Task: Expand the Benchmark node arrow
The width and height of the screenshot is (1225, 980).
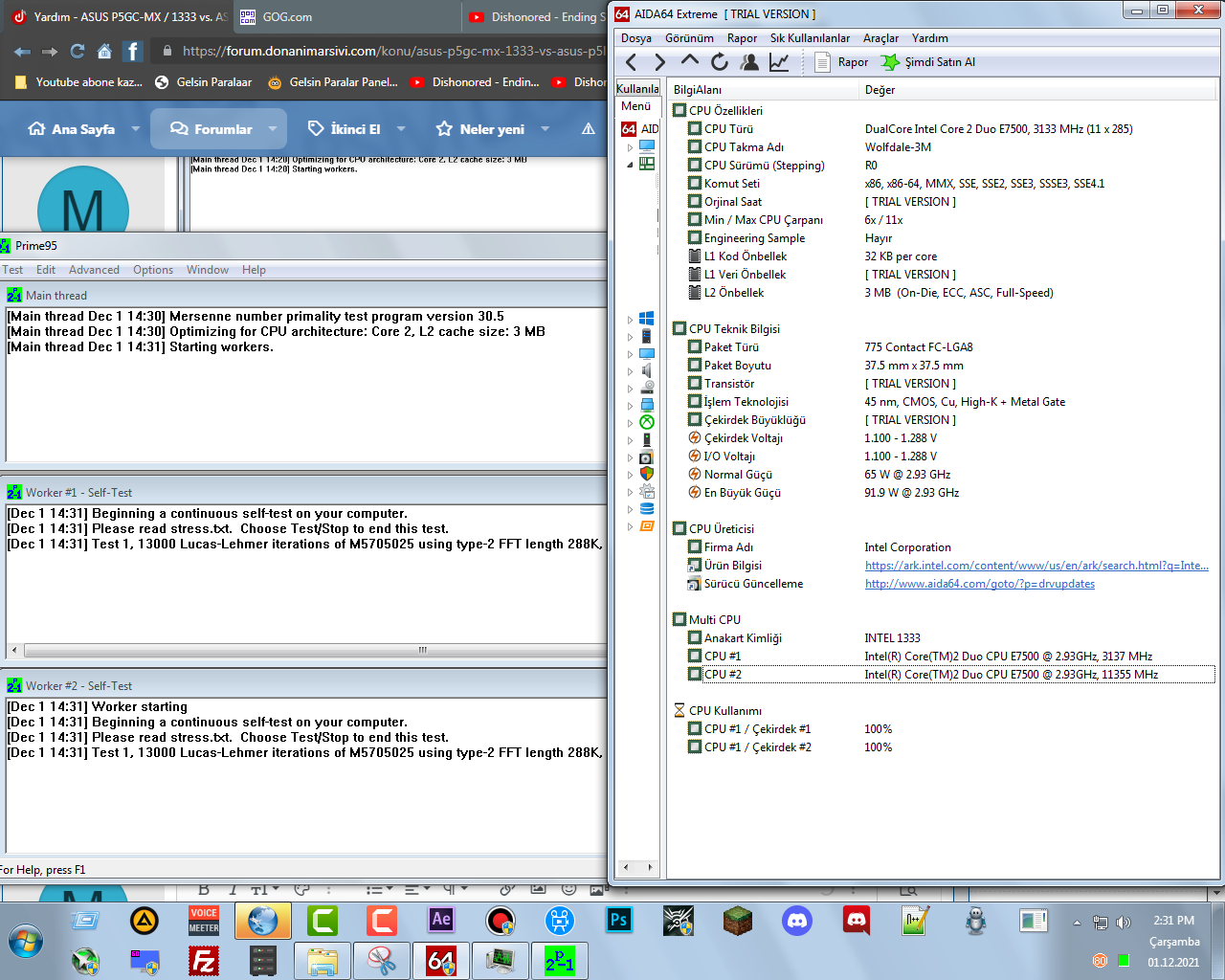Action: pyautogui.click(x=630, y=526)
